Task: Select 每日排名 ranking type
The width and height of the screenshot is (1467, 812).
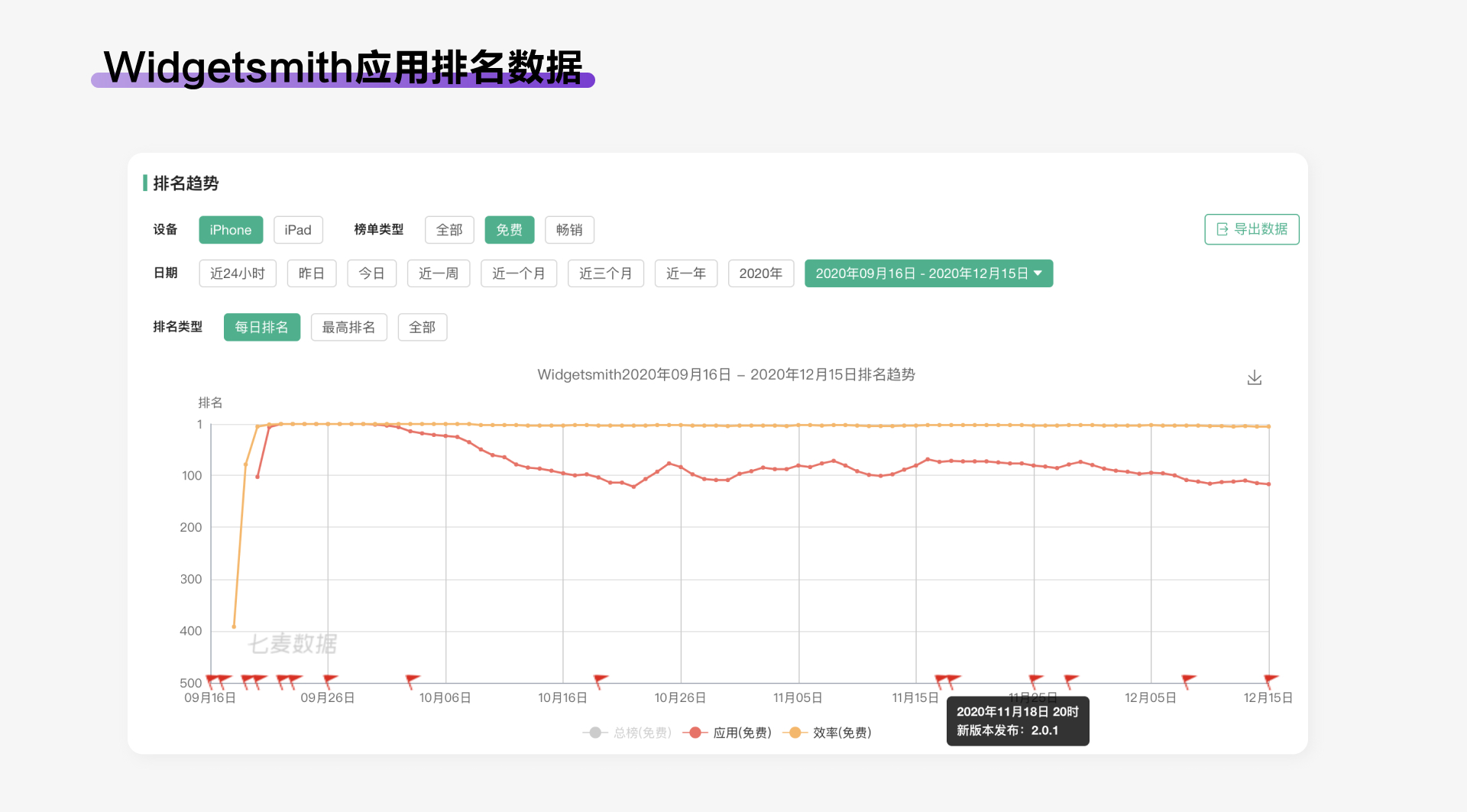Action: tap(262, 327)
